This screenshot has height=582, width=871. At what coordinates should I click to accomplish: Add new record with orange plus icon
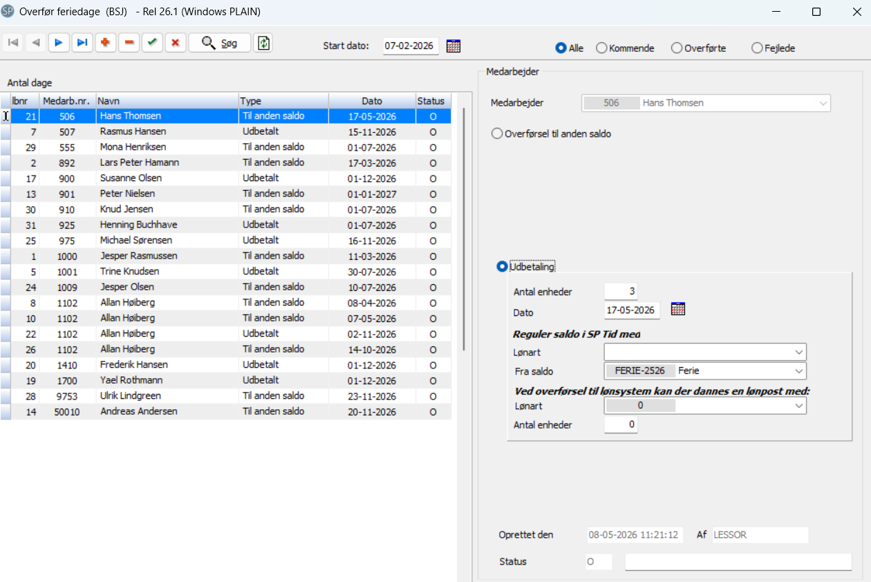(x=105, y=43)
